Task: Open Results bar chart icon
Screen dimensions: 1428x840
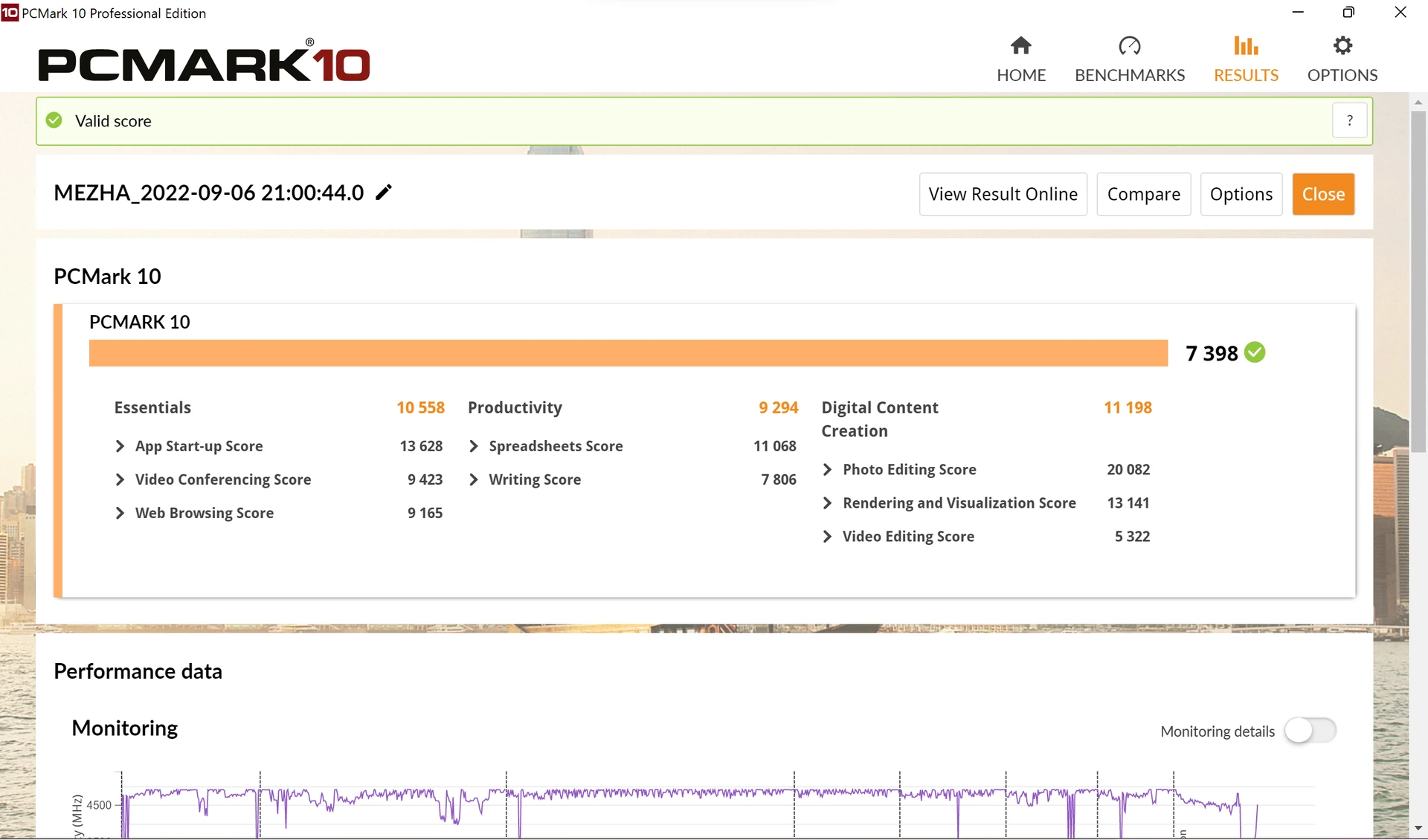Action: pos(1246,46)
